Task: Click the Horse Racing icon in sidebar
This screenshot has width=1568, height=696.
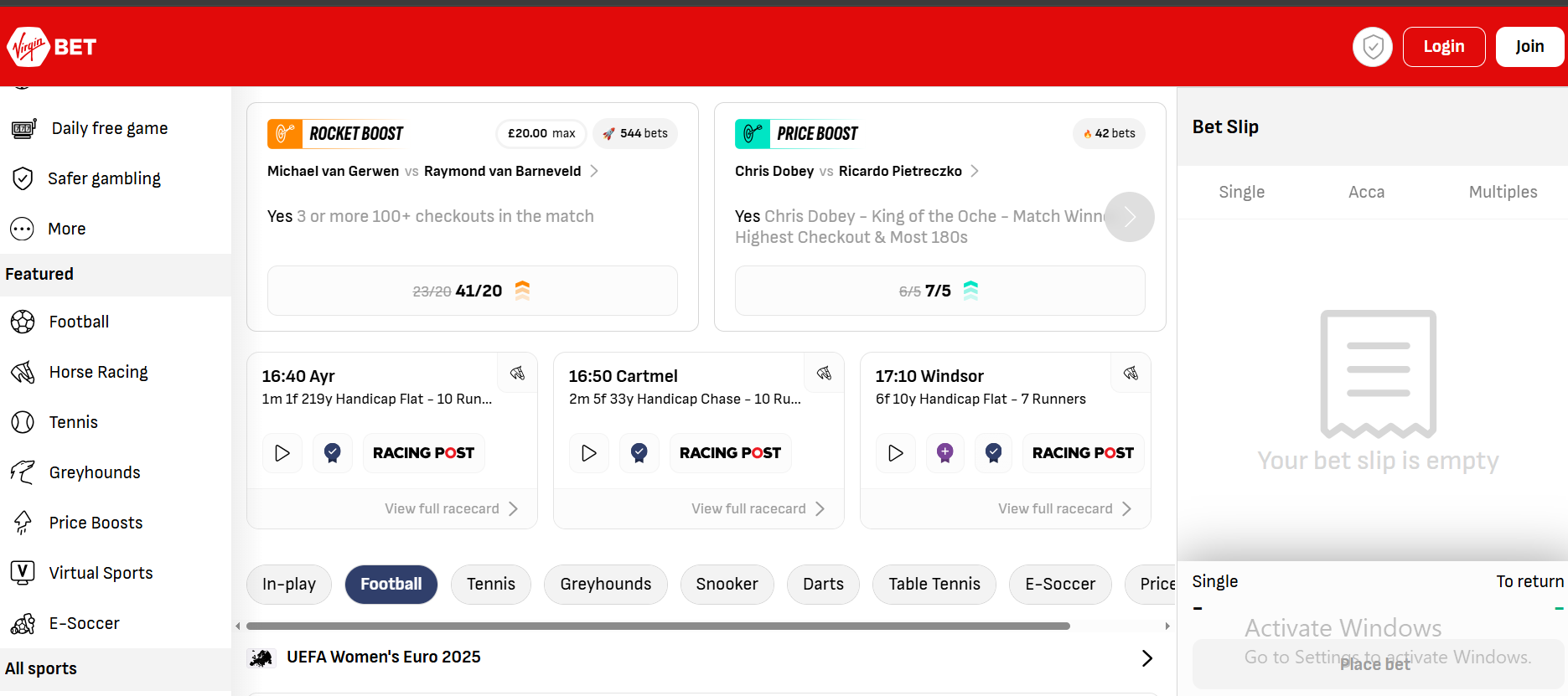Action: (23, 372)
